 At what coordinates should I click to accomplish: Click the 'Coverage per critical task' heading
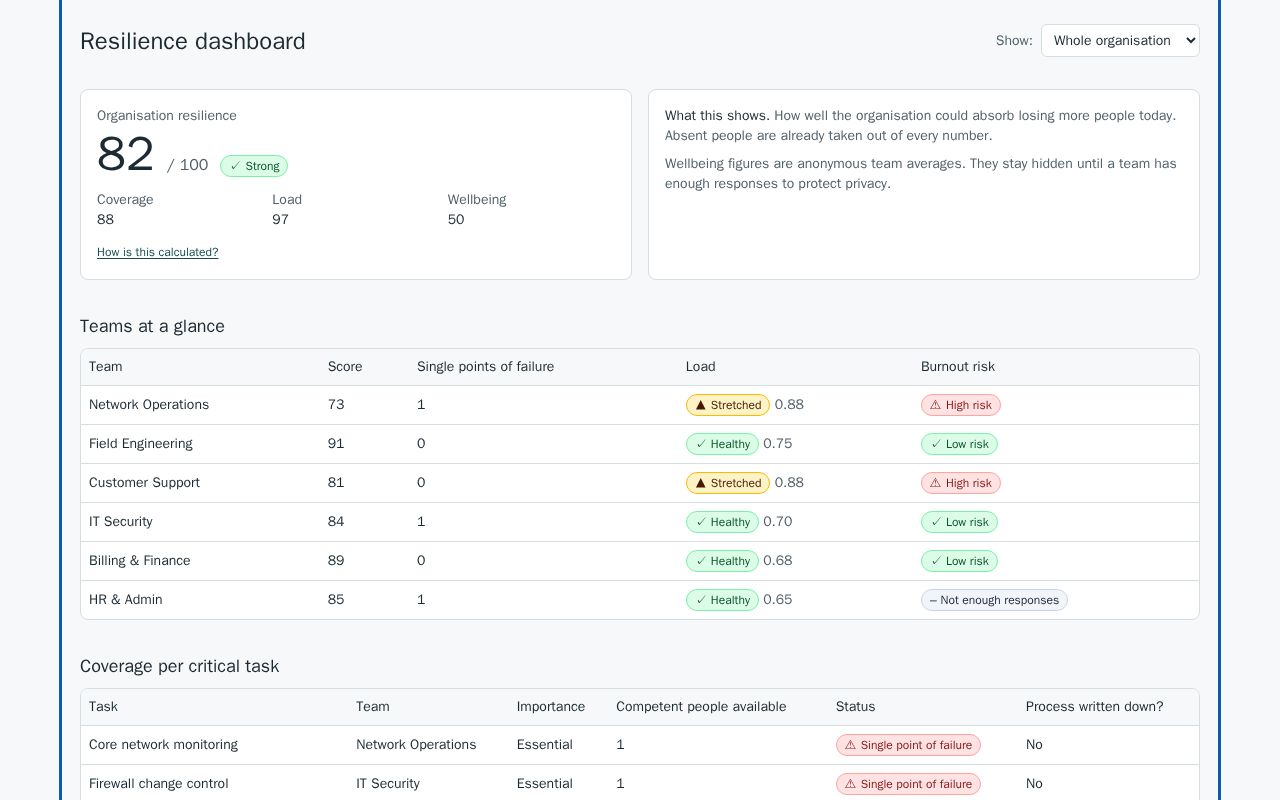(x=180, y=666)
